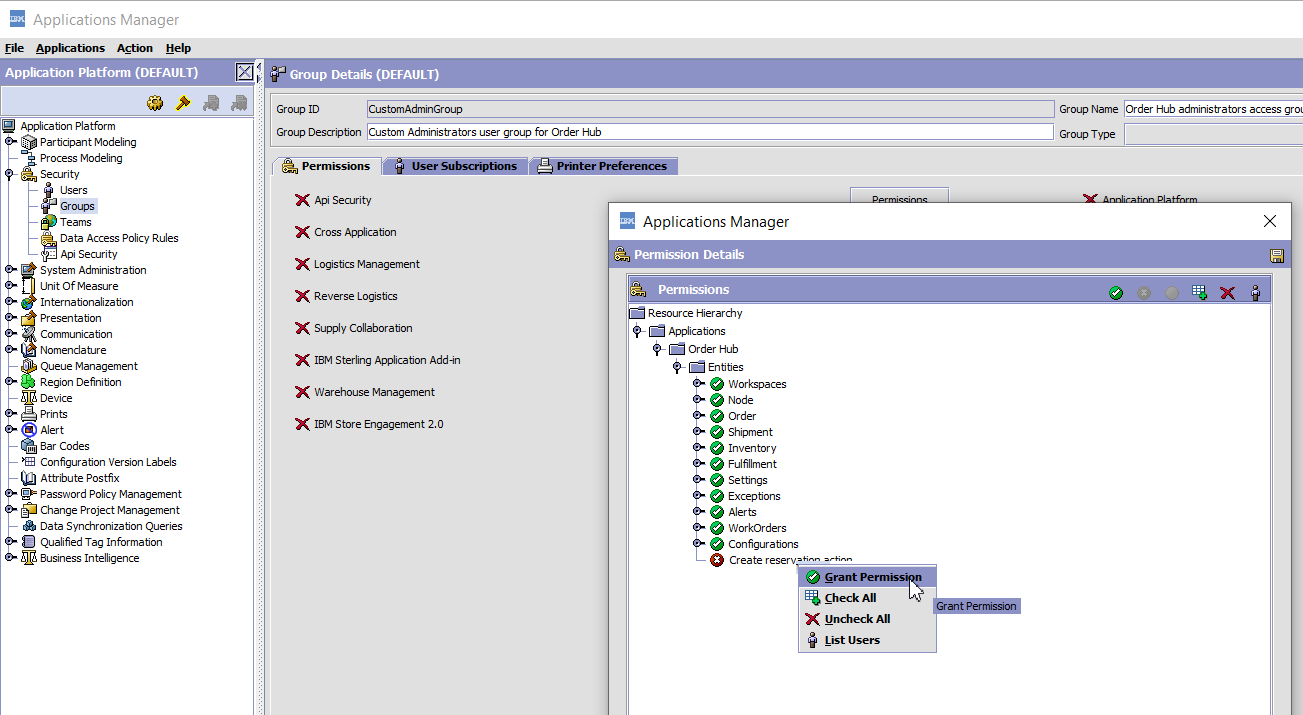1303x715 pixels.
Task: Click Logistics Management in the permissions list
Action: pyautogui.click(x=367, y=264)
